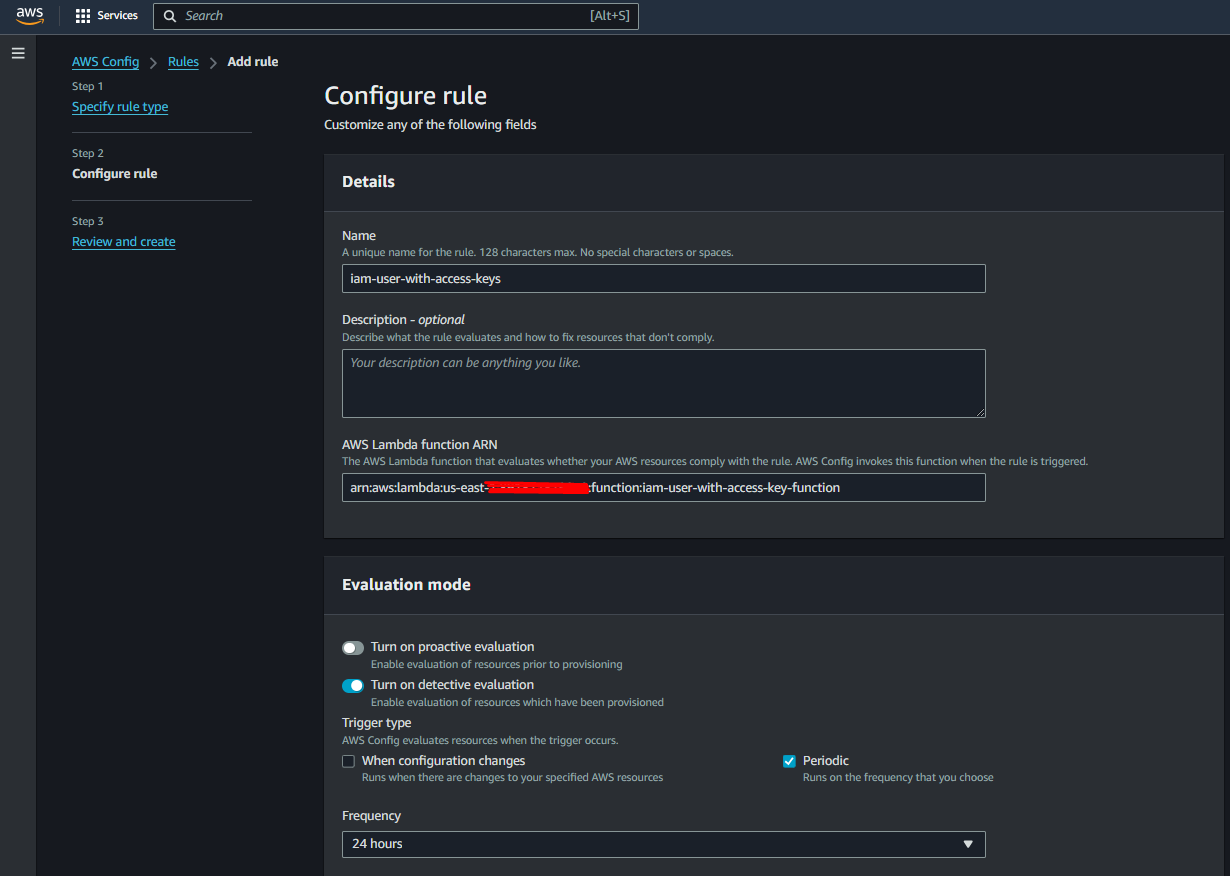Open the hamburger side navigation menu
The height and width of the screenshot is (876, 1230).
(x=18, y=53)
